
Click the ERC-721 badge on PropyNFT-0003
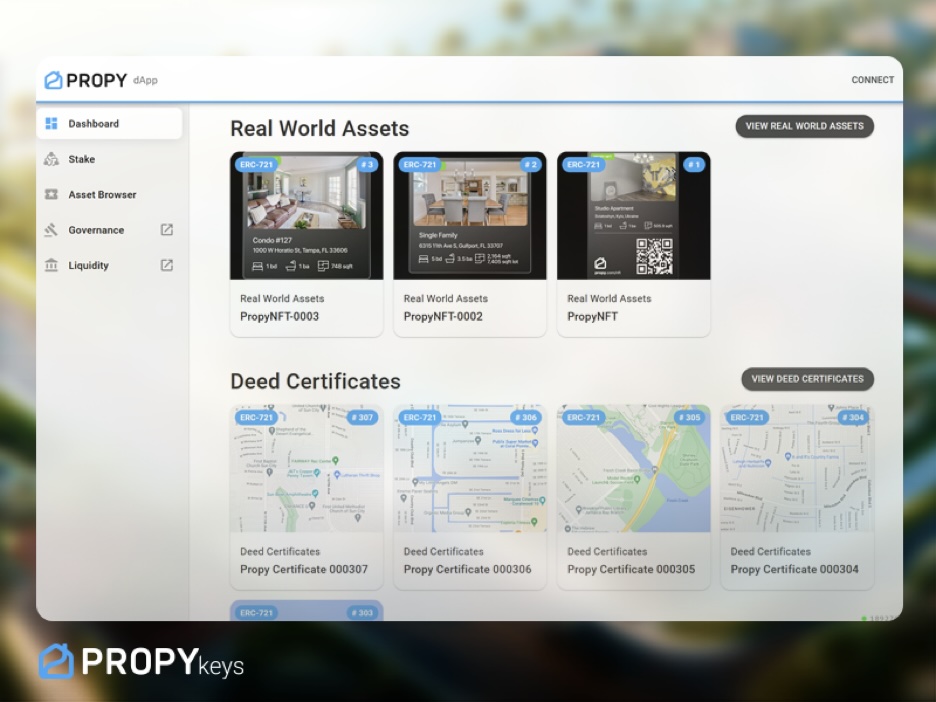pyautogui.click(x=258, y=164)
